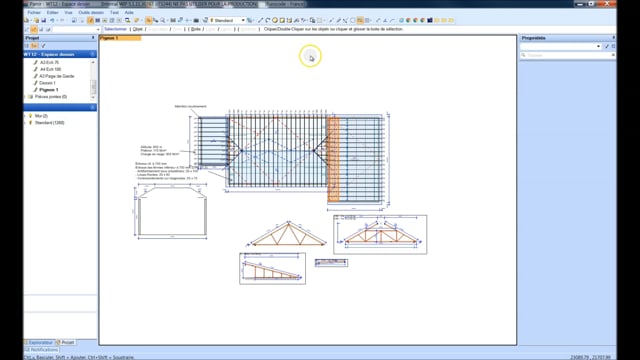
Task: Toggle the Mur layer light bulb
Action: coord(30,116)
